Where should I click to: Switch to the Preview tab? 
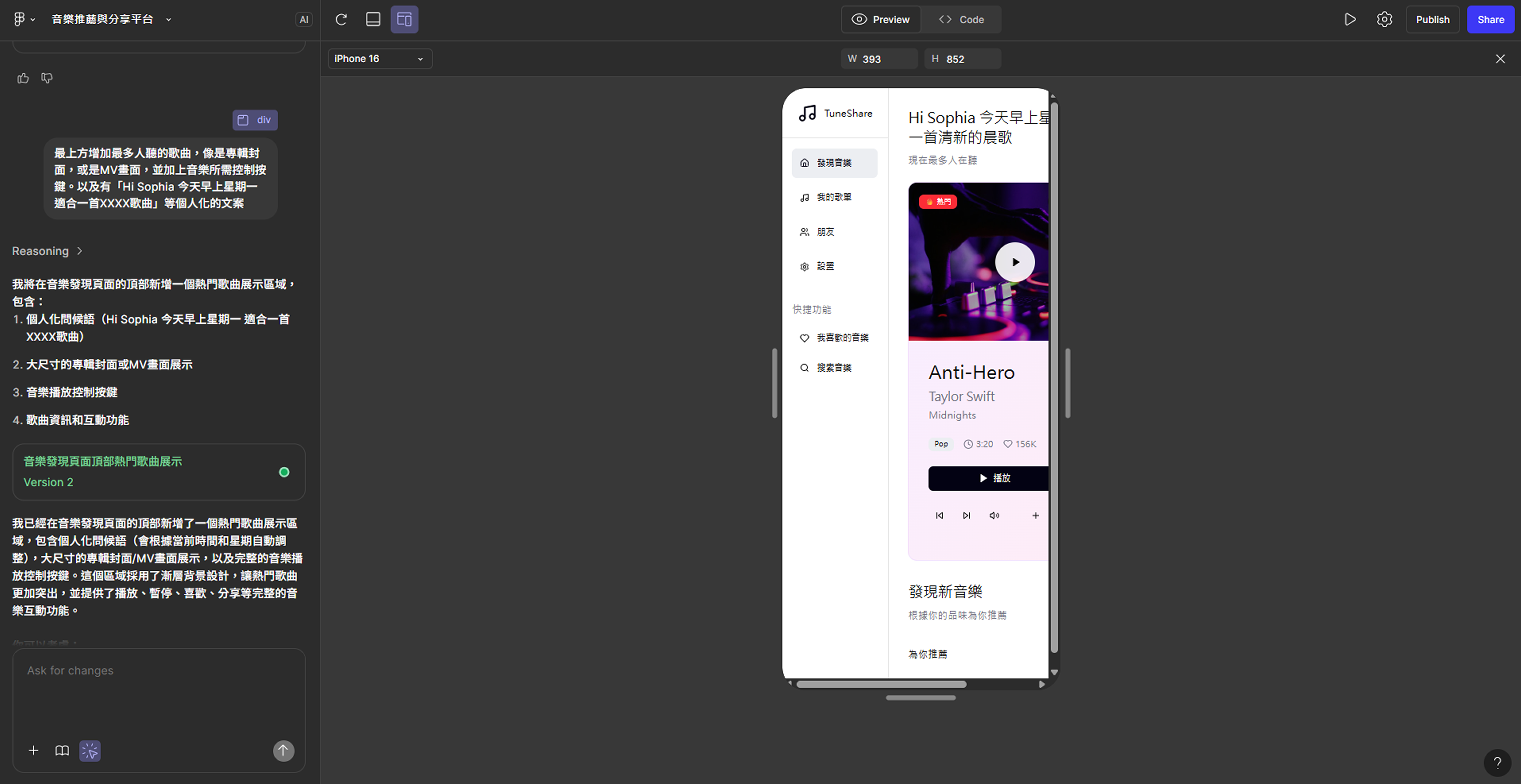pos(880,20)
